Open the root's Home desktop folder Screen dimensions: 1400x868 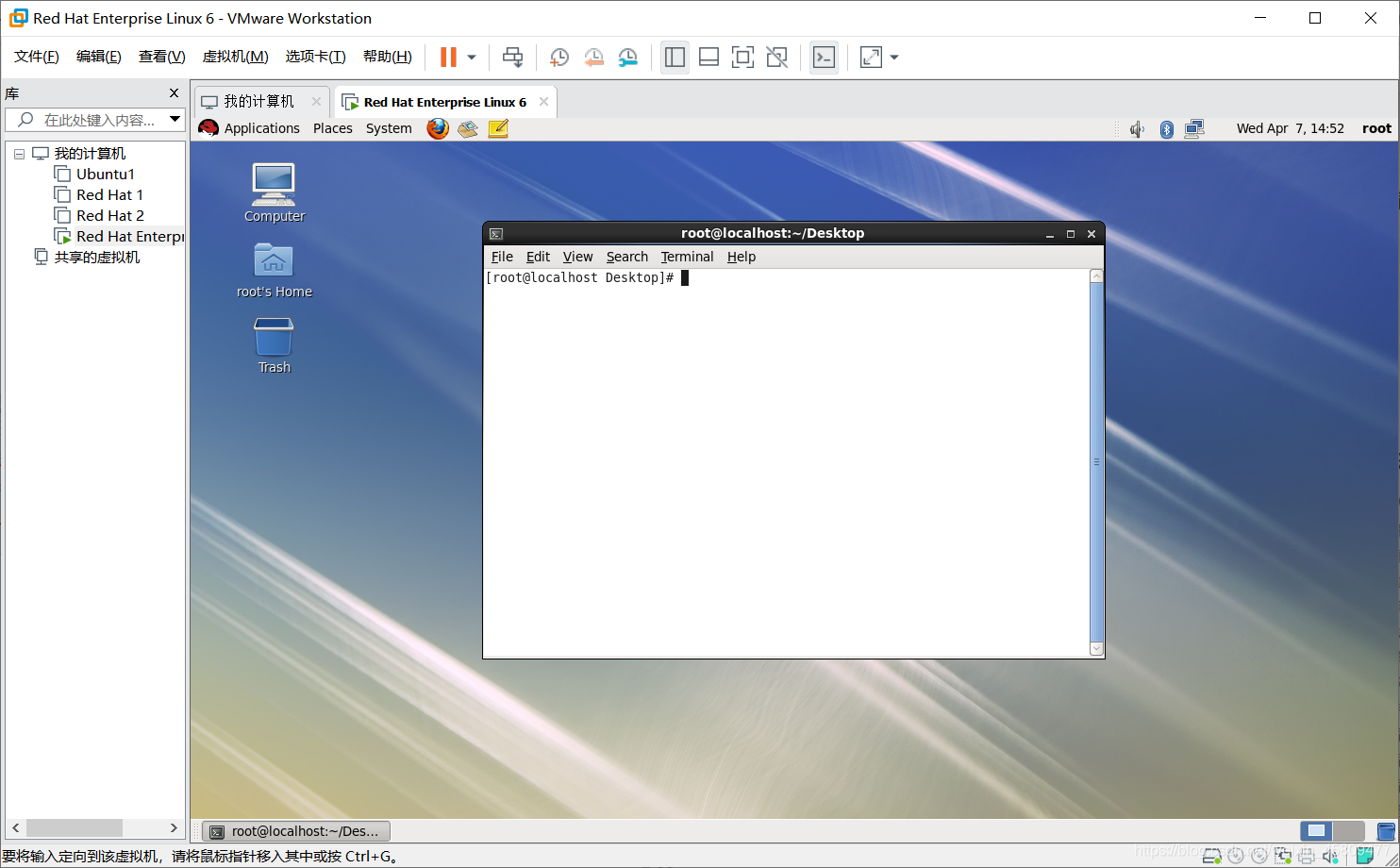(x=274, y=270)
